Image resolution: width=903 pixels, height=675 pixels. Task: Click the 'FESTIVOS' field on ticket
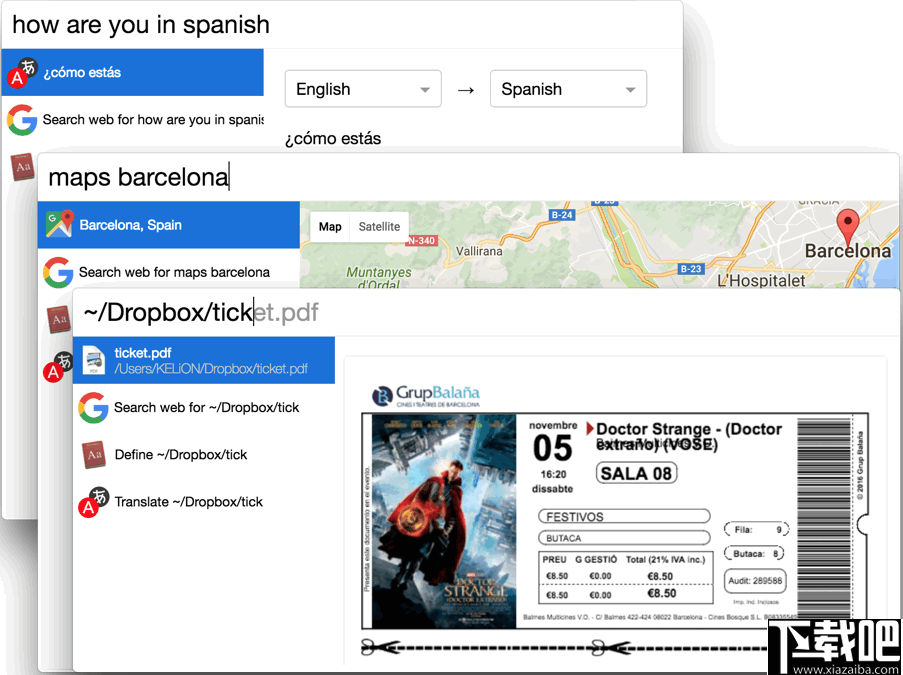[x=624, y=517]
